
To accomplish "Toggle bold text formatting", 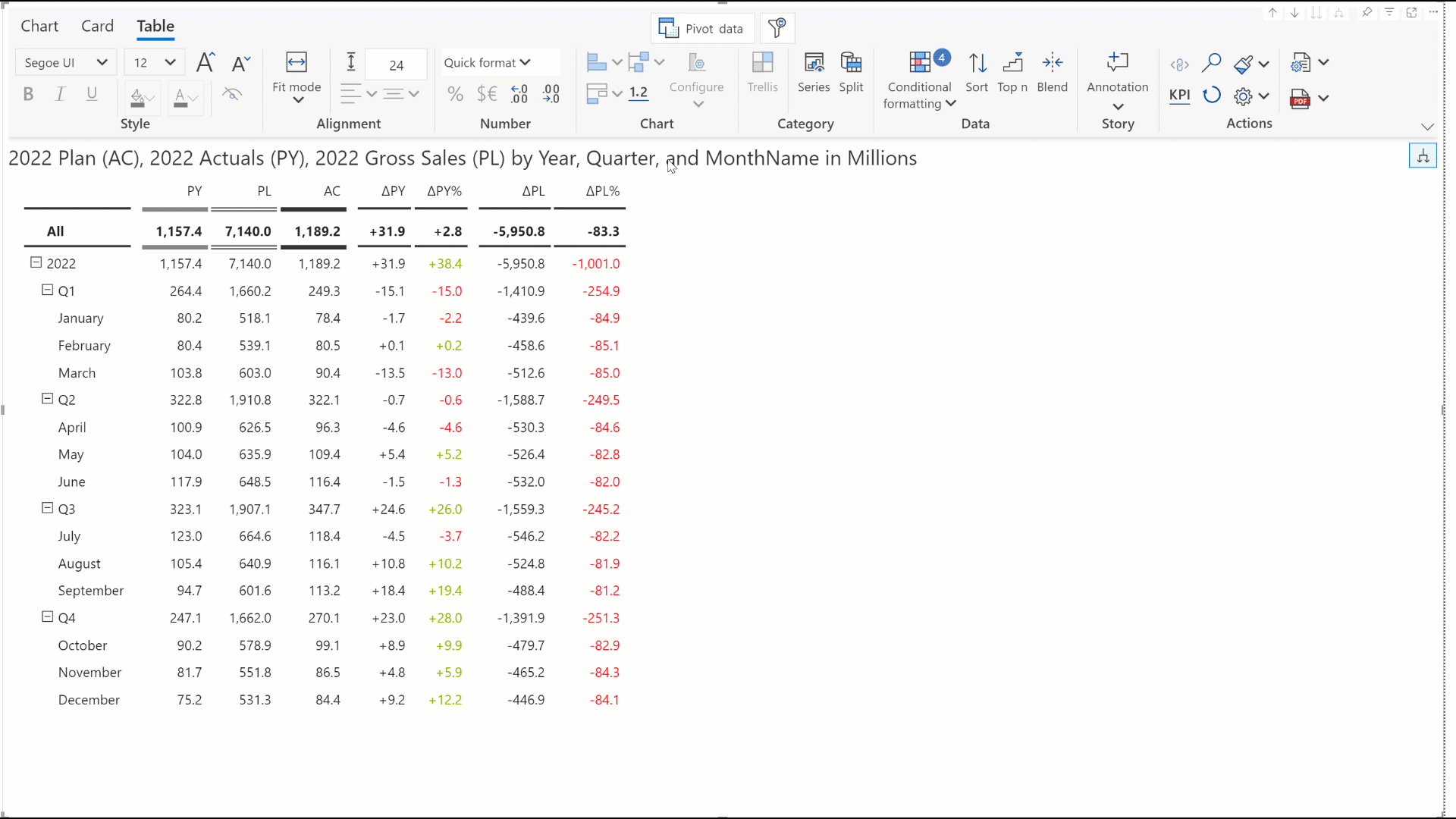I will click(29, 94).
